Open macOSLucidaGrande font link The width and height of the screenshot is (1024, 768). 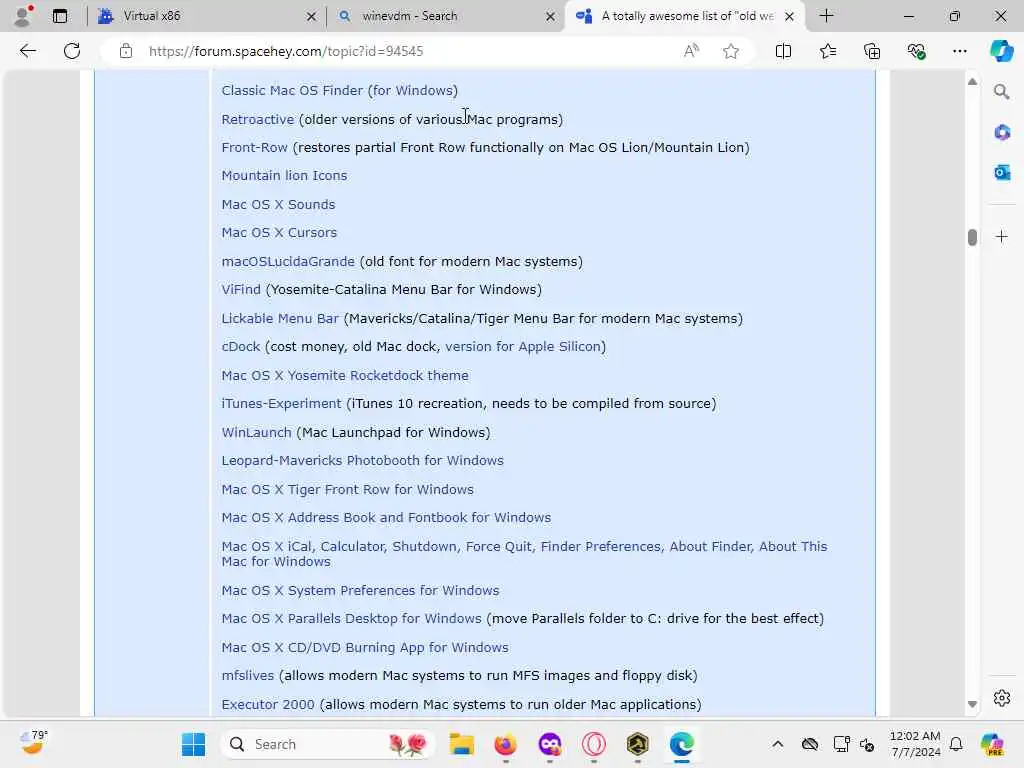pos(288,261)
